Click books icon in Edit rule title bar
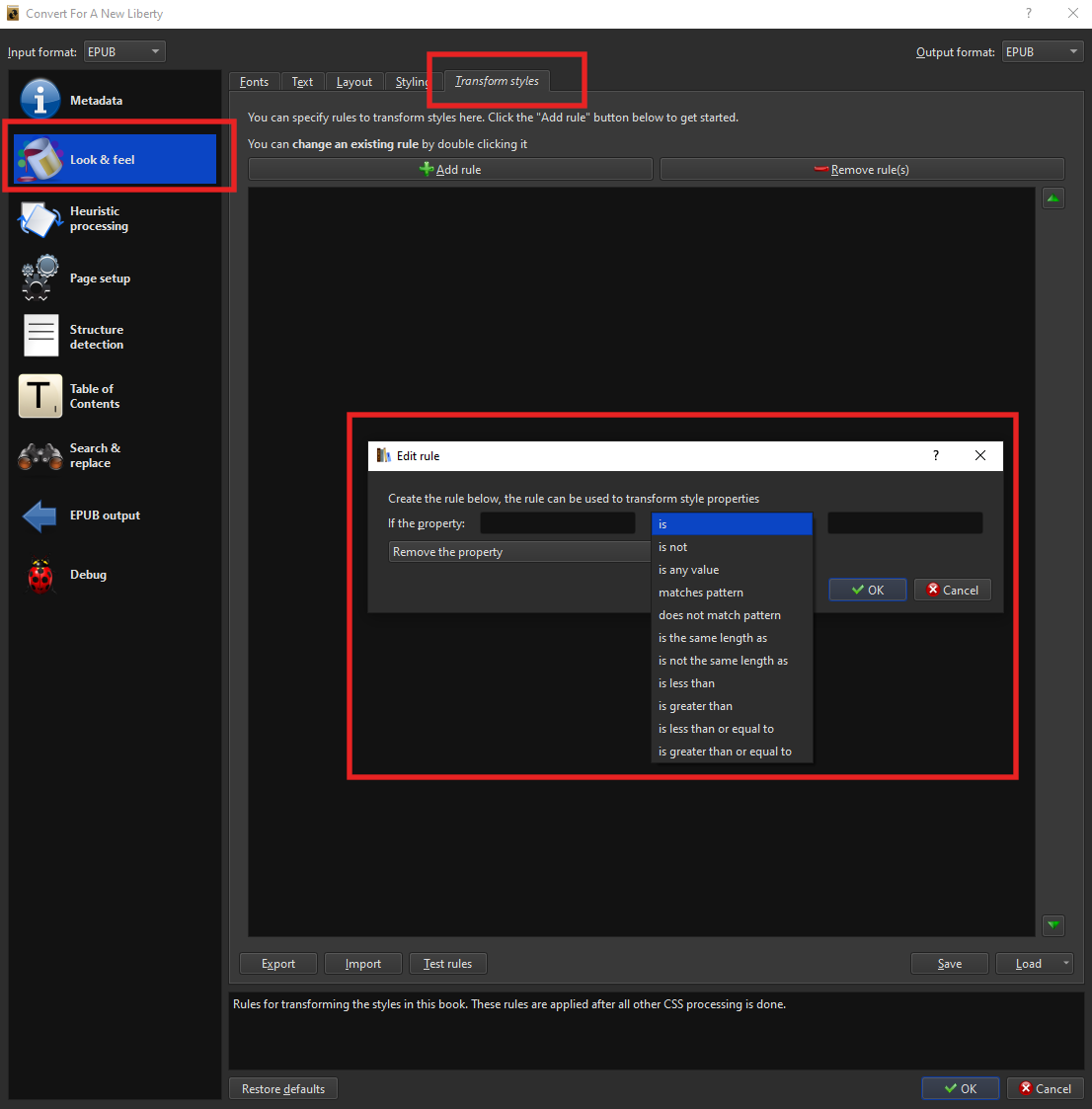The image size is (1092, 1109). point(383,455)
